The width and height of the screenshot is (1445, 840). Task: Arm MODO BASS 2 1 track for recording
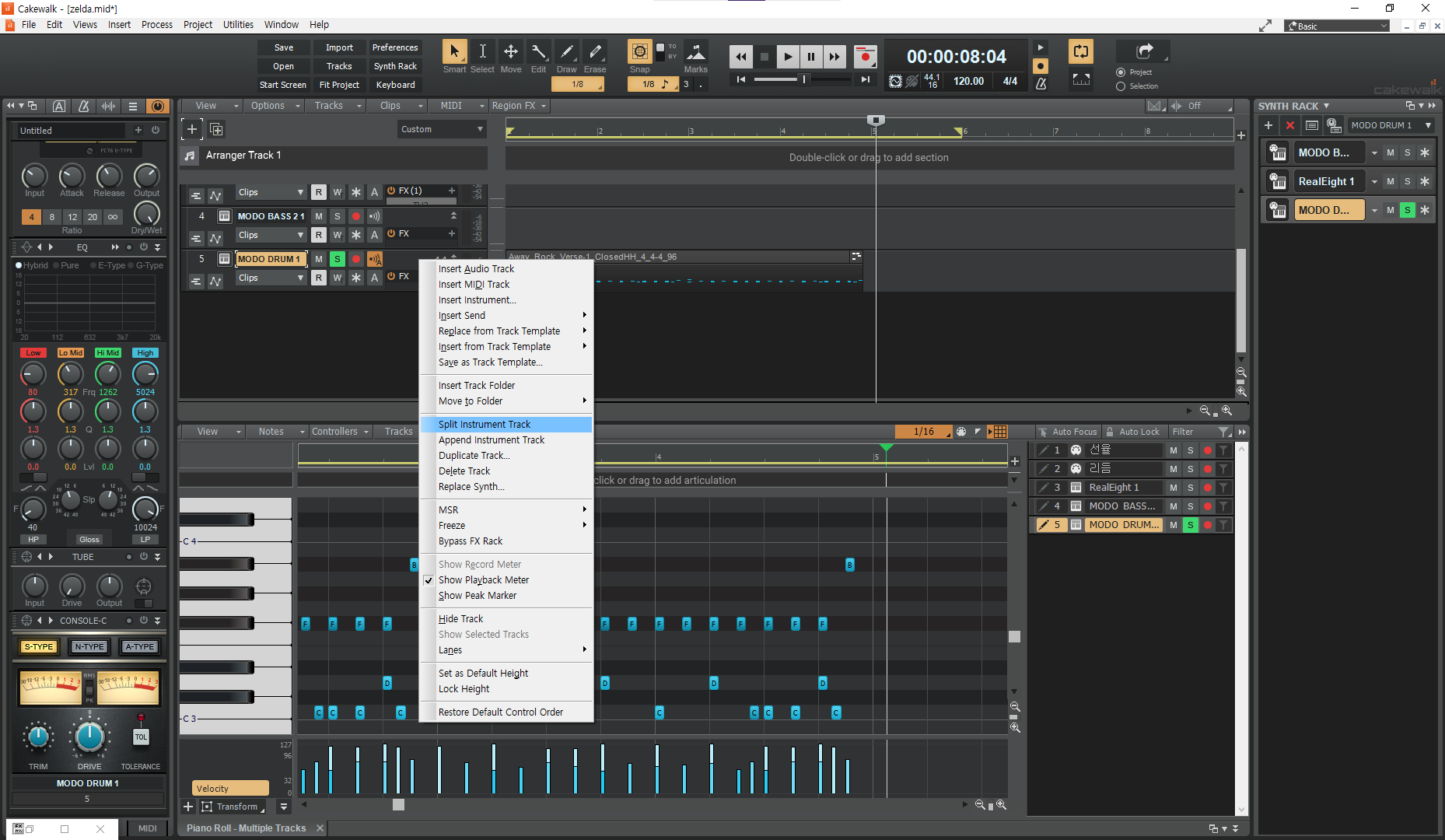tap(355, 216)
